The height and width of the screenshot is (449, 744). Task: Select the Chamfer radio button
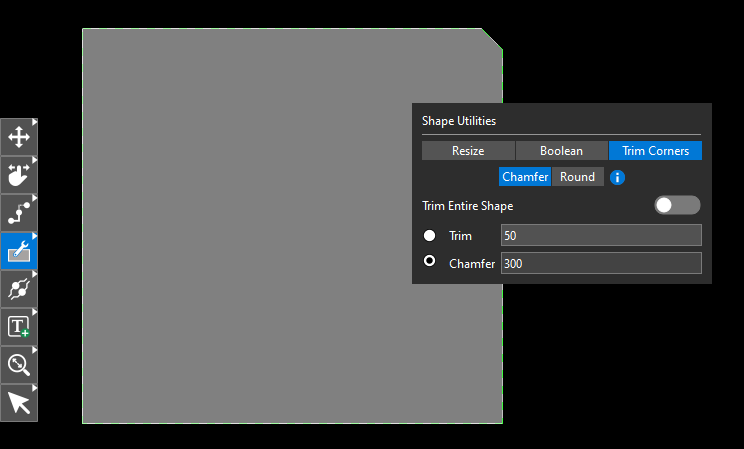coord(429,261)
